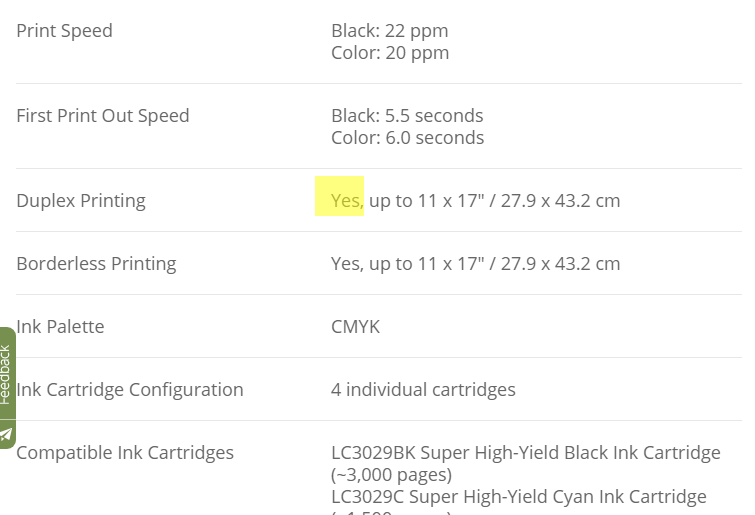Click LC3029BK Super High-Yield Black Ink Cartridge
755x515 pixels.
tap(526, 453)
